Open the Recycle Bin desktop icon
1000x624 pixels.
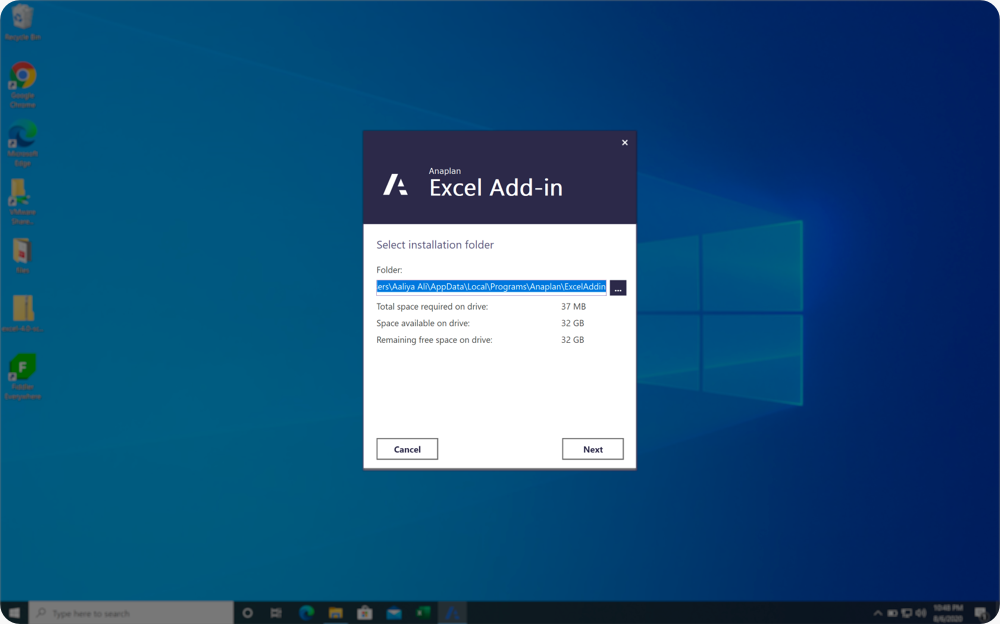click(23, 23)
